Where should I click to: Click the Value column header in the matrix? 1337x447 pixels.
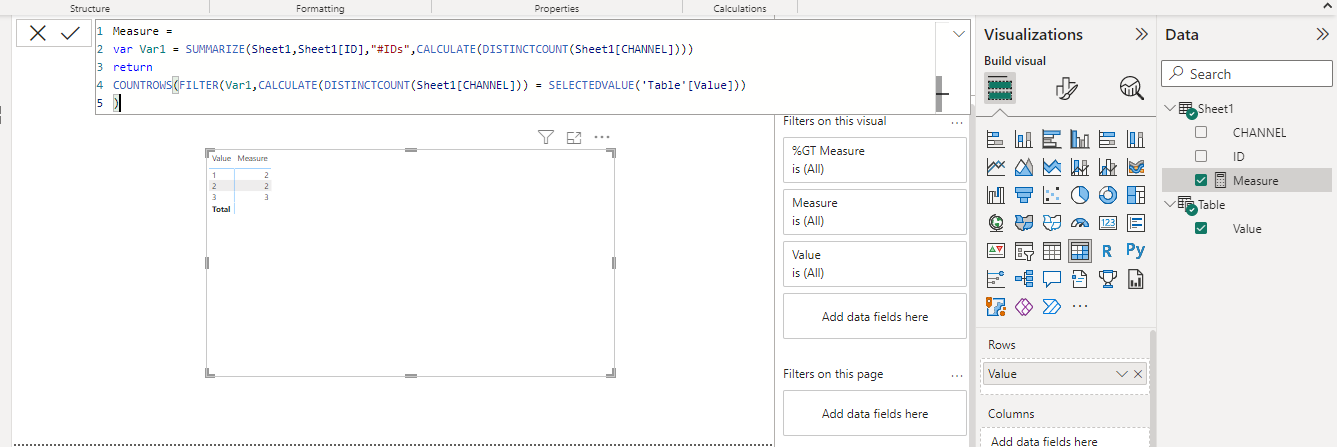coord(221,158)
